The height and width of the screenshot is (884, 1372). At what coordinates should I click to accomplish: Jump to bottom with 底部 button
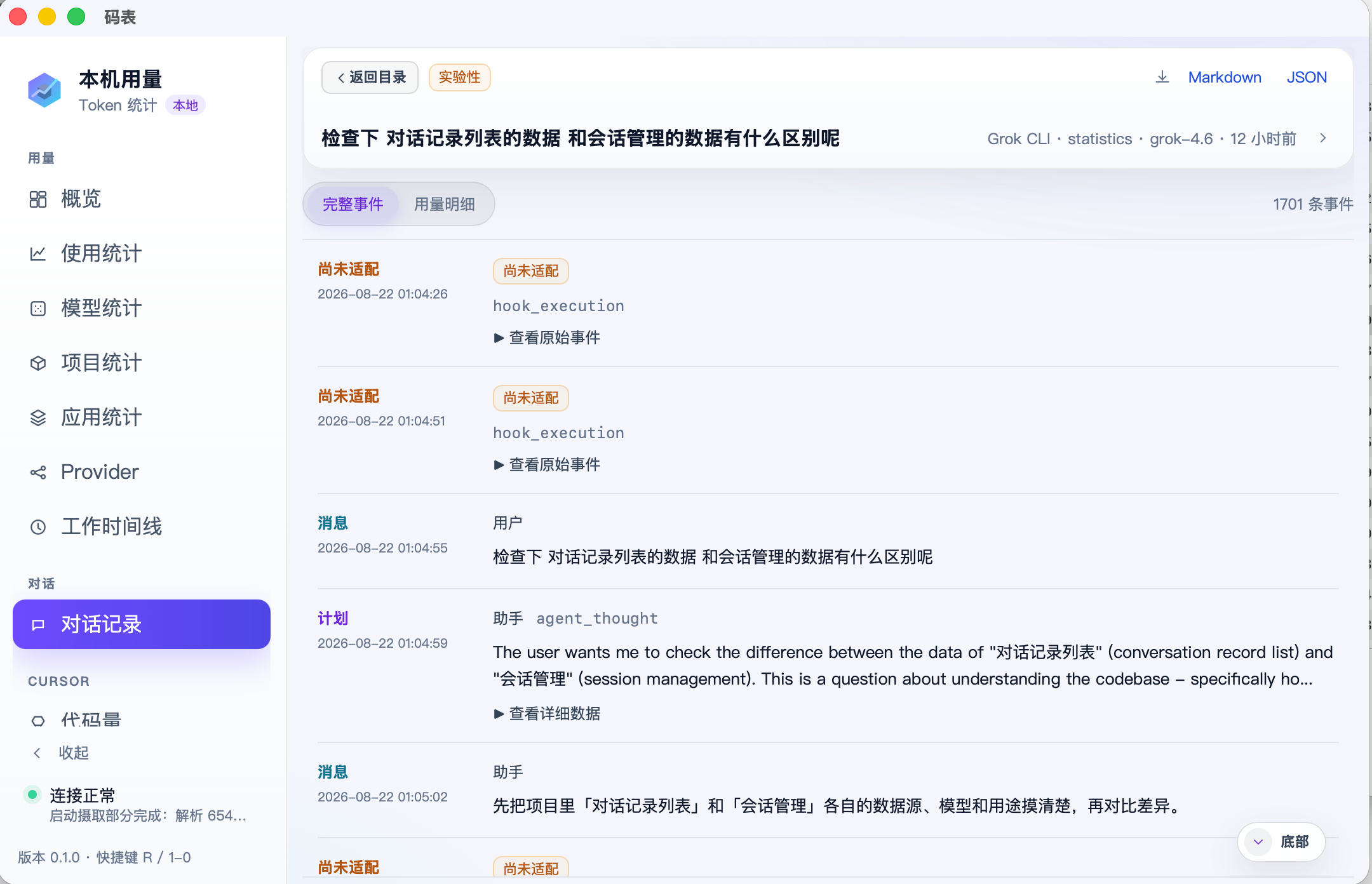[x=1281, y=842]
